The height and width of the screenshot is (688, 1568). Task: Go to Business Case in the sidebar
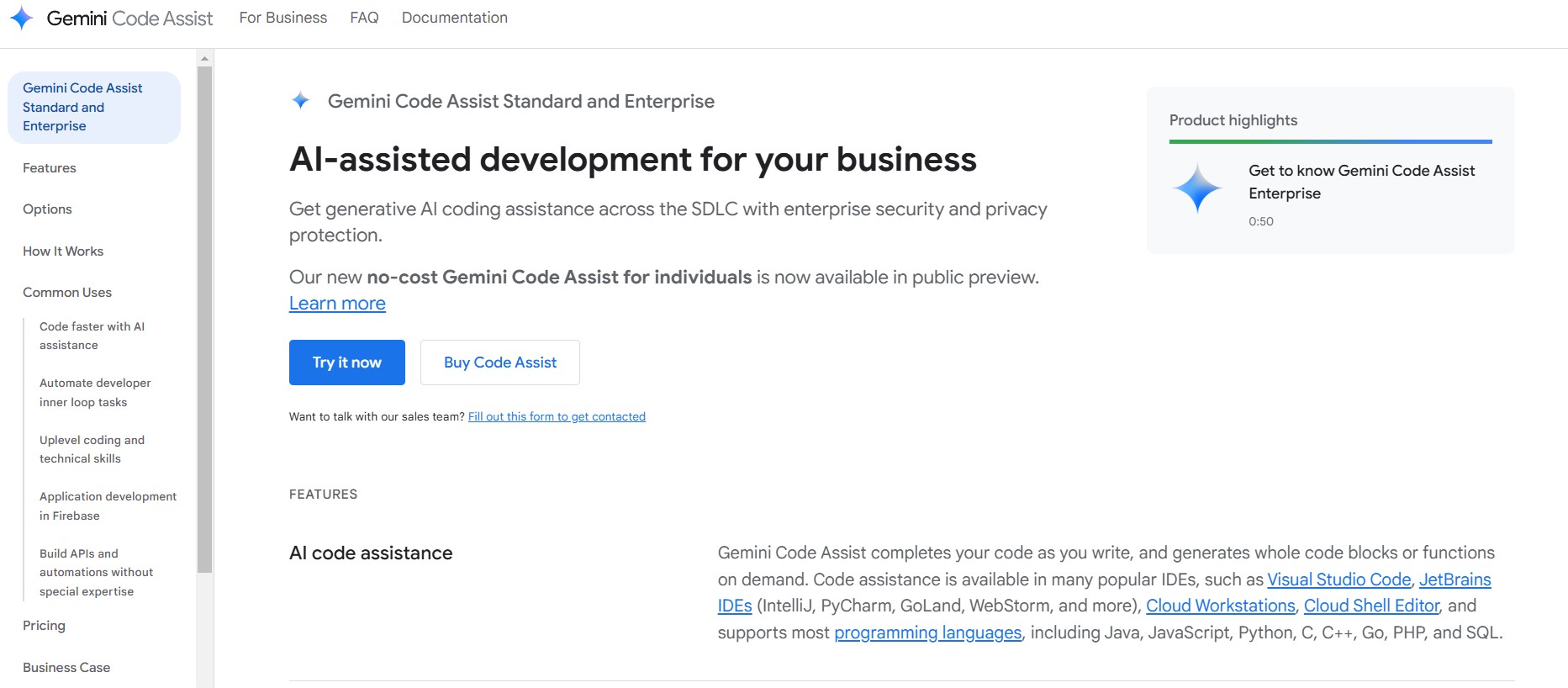click(66, 668)
